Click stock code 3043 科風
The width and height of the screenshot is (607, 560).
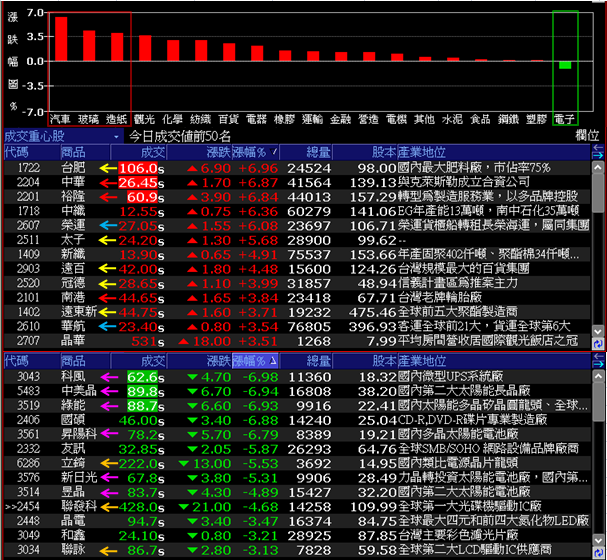28,376
